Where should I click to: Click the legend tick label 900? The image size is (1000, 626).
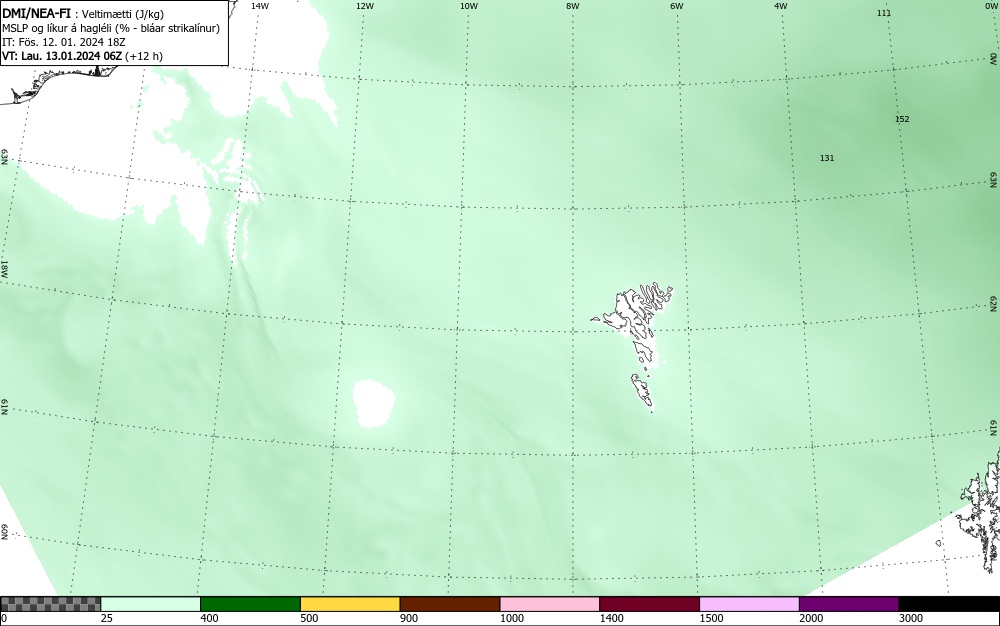[x=409, y=618]
